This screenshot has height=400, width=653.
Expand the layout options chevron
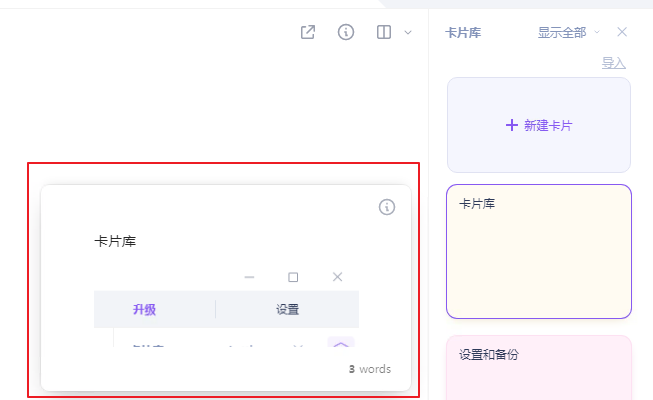tap(407, 32)
